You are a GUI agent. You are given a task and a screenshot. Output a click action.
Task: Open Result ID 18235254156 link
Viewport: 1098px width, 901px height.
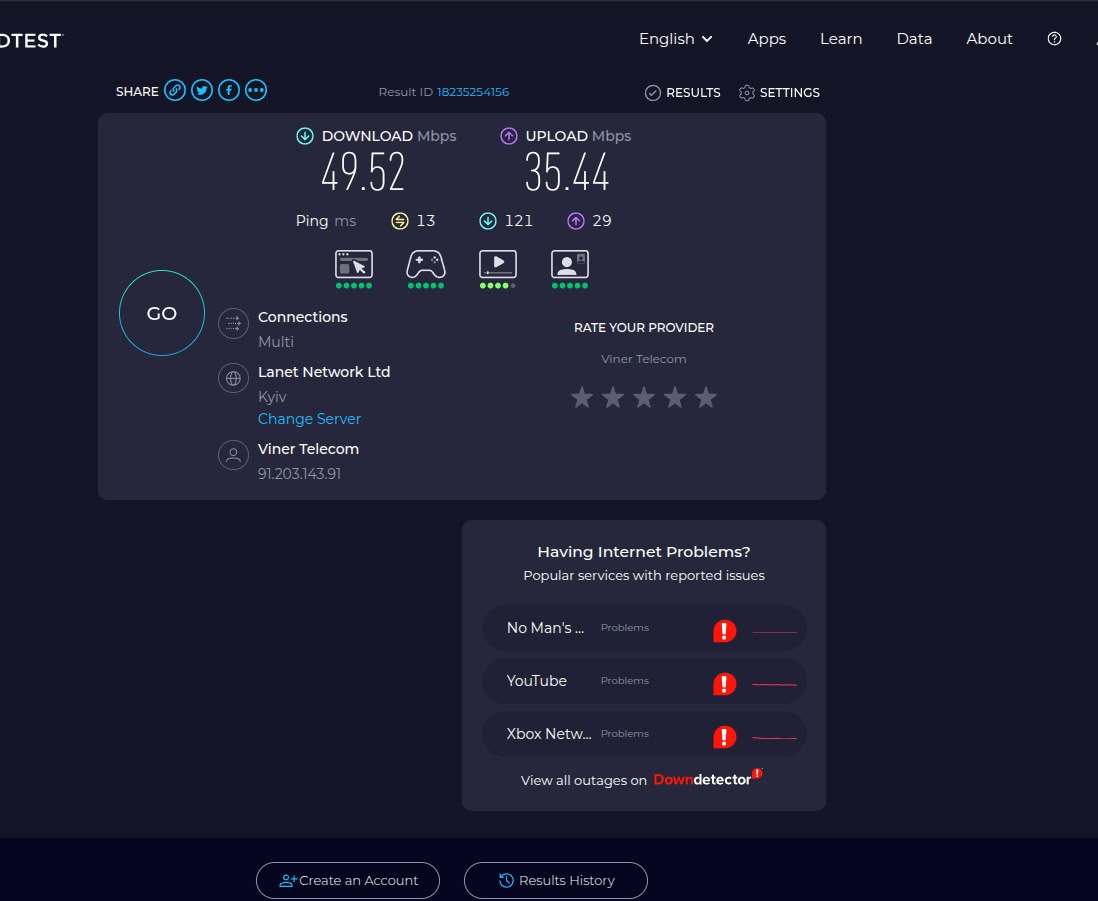(473, 92)
